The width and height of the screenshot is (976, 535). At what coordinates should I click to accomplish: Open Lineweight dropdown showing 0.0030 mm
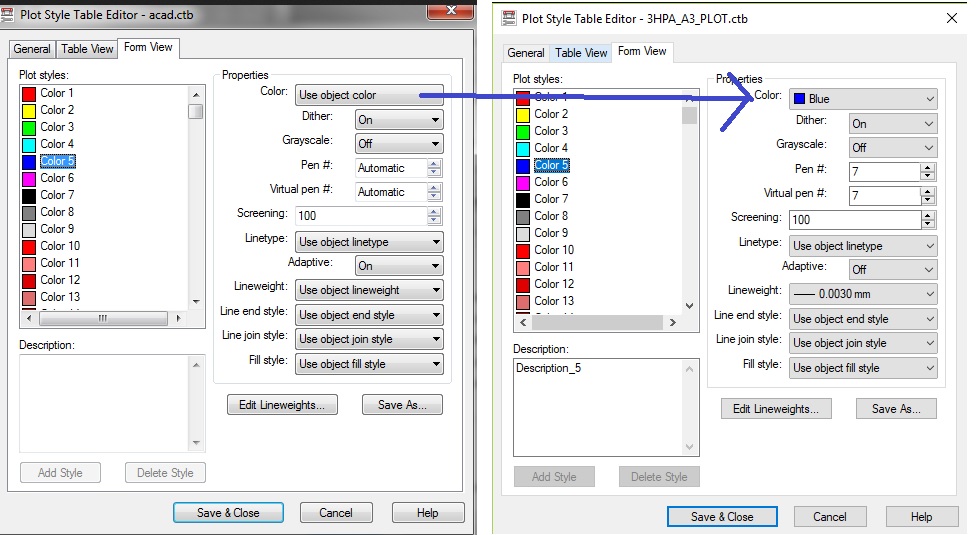tap(863, 294)
